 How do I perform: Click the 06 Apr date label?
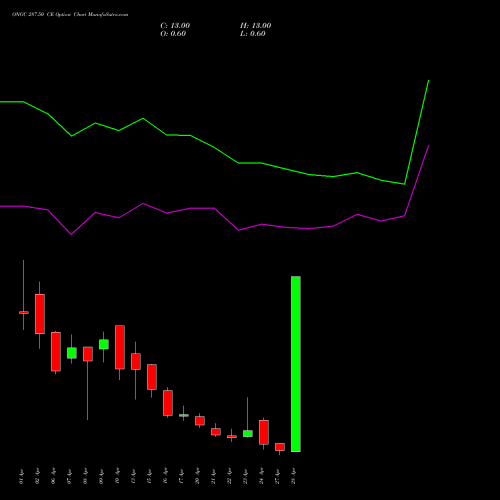[x=54, y=477]
